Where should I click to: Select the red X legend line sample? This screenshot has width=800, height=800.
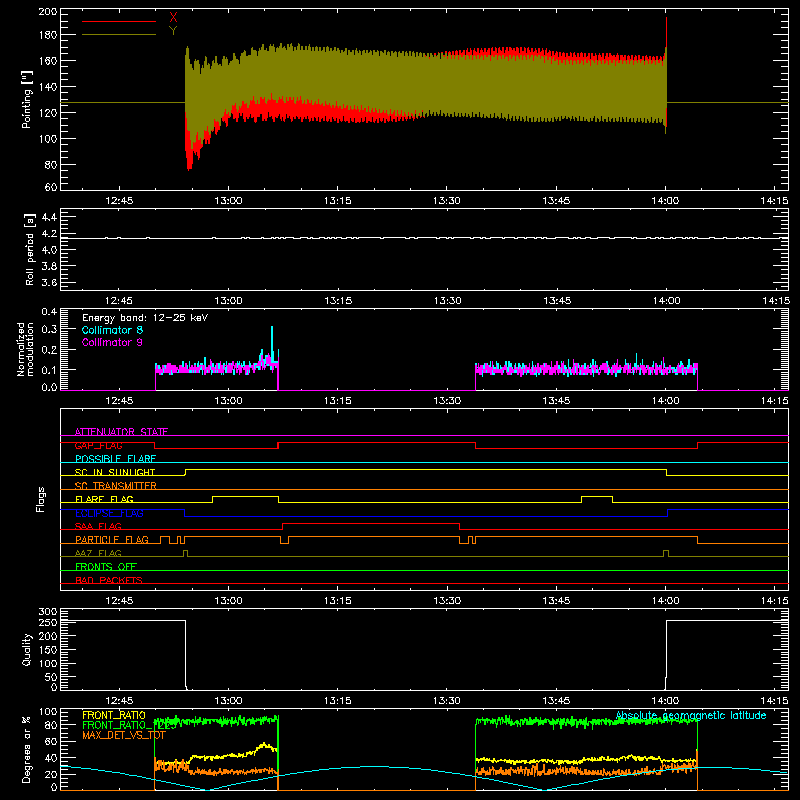click(x=119, y=21)
